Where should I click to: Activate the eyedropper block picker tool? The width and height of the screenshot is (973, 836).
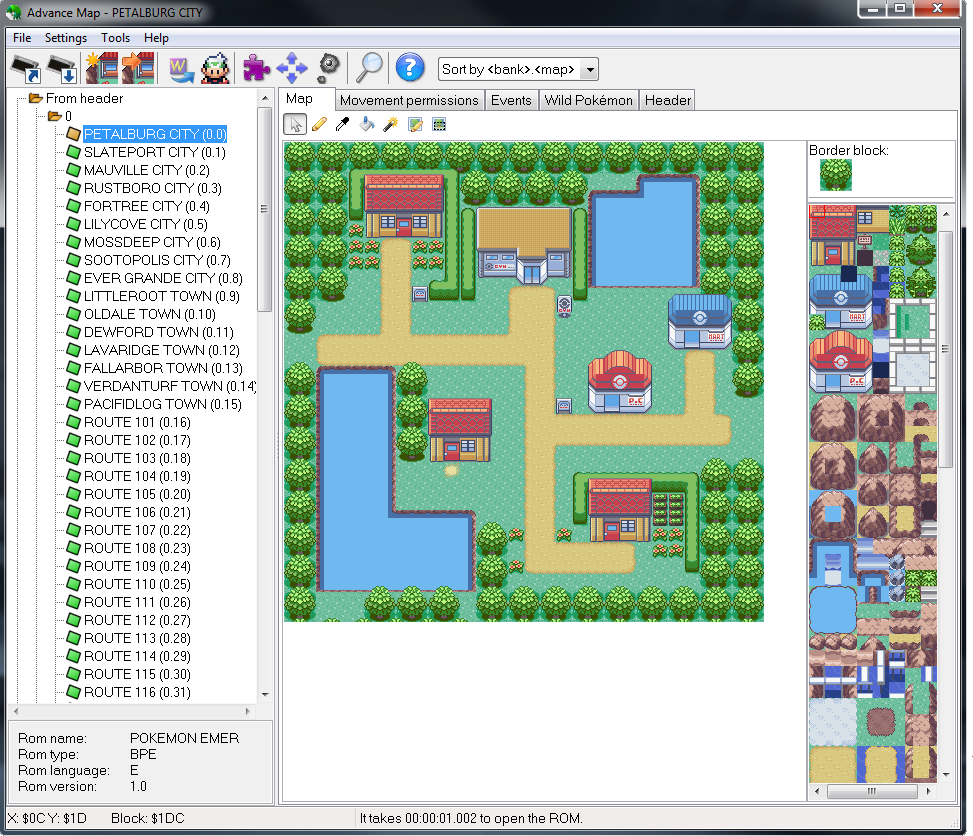pos(343,124)
